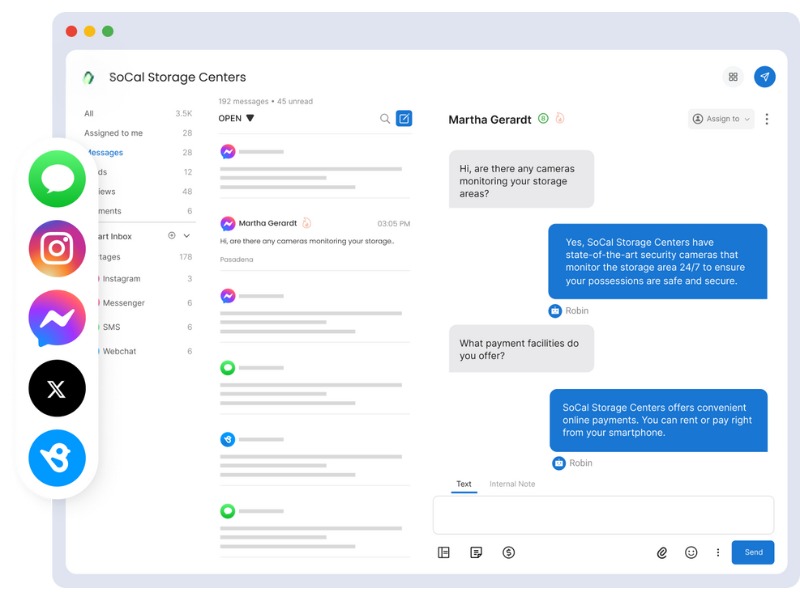Image resolution: width=800 pixels, height=600 pixels.
Task: Open the emoji picker in the message composer
Action: point(689,552)
